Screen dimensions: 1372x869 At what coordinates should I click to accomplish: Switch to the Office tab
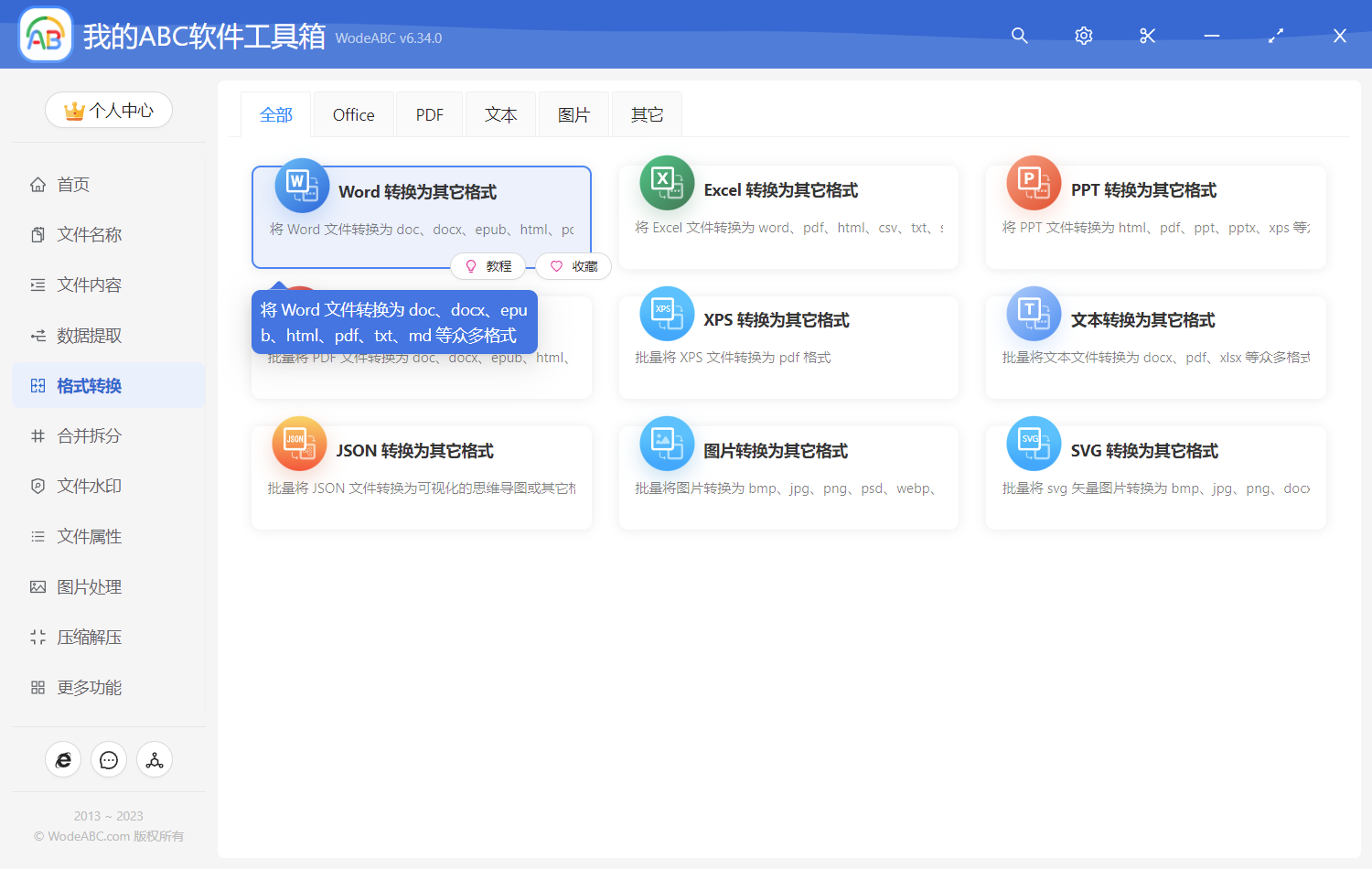click(353, 113)
